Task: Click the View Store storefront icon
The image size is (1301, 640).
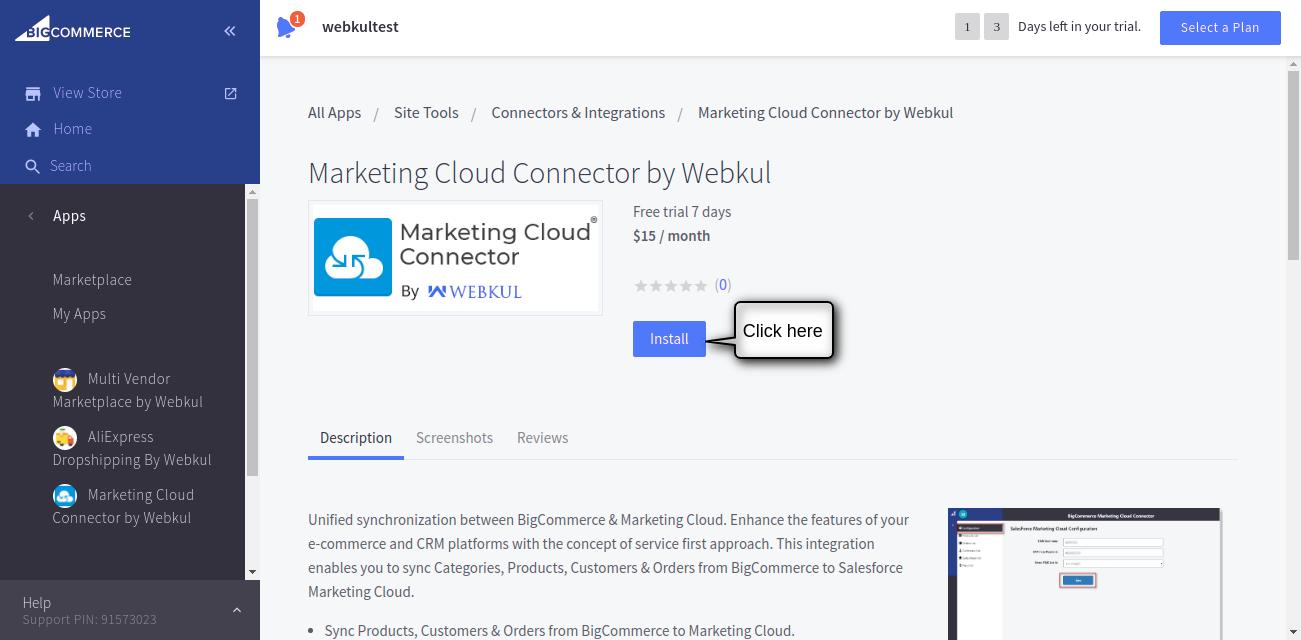Action: click(x=33, y=93)
